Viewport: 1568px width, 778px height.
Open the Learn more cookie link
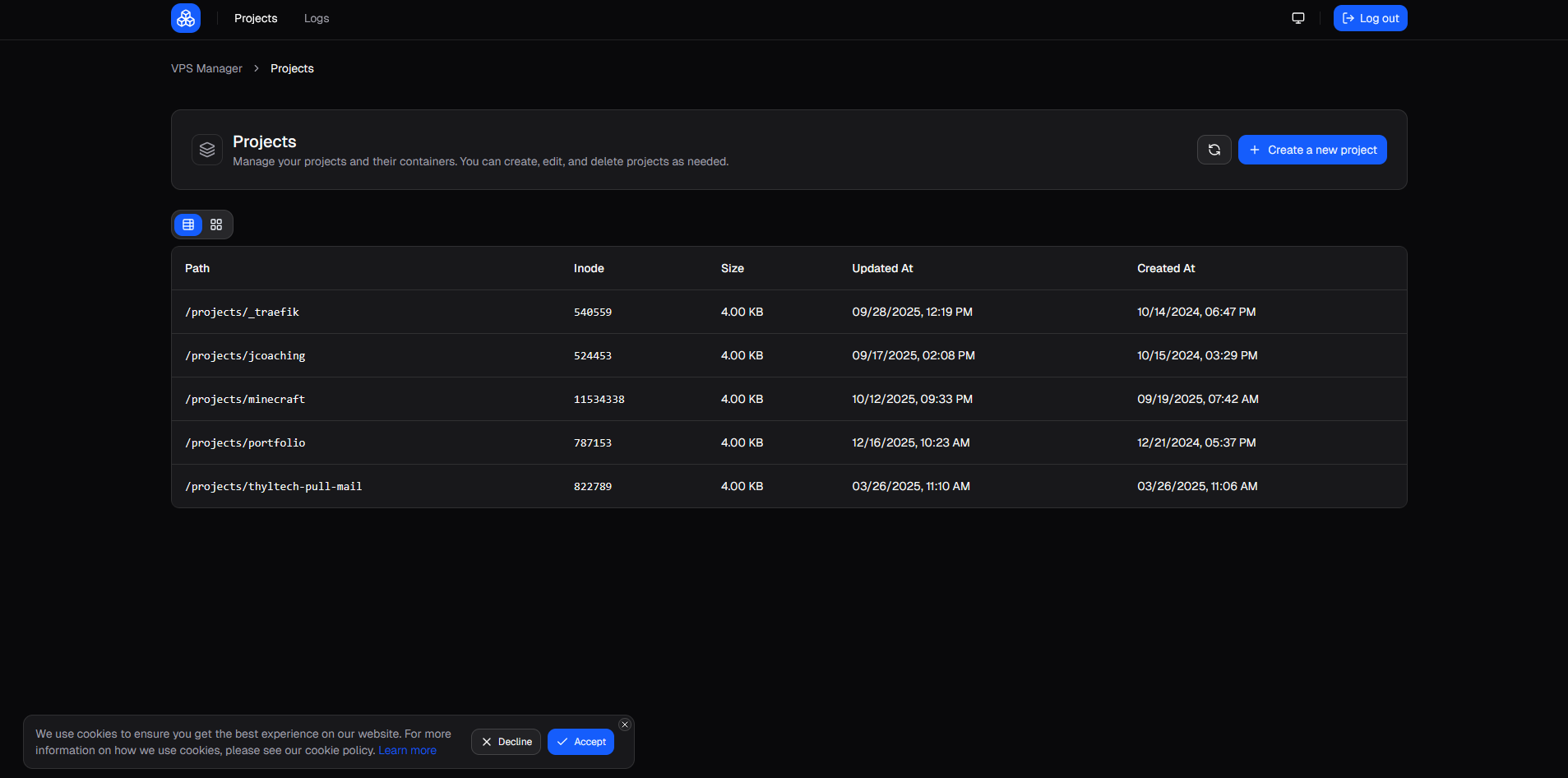pyautogui.click(x=407, y=751)
